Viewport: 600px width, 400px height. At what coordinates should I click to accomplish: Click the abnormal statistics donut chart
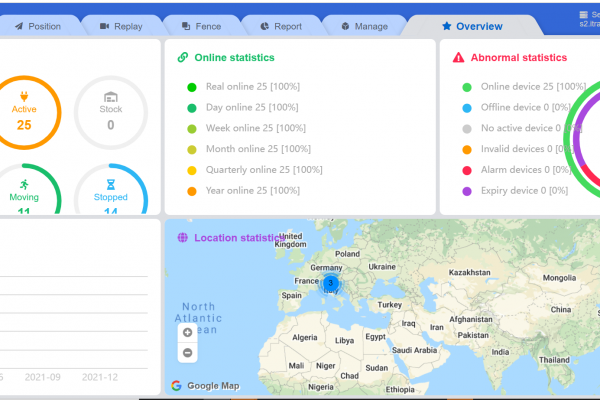583,138
